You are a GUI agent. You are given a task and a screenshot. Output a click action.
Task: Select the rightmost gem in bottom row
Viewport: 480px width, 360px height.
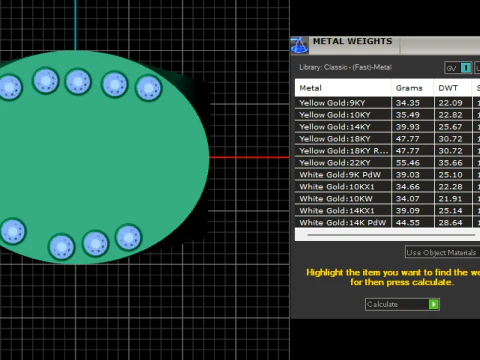[x=128, y=238]
